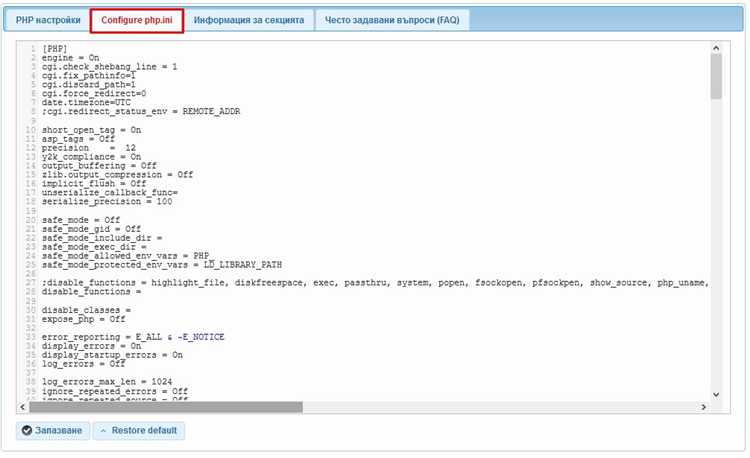This screenshot has height=458, width=750.
Task: Click the horizontal scrollbar thumb
Action: tap(166, 407)
